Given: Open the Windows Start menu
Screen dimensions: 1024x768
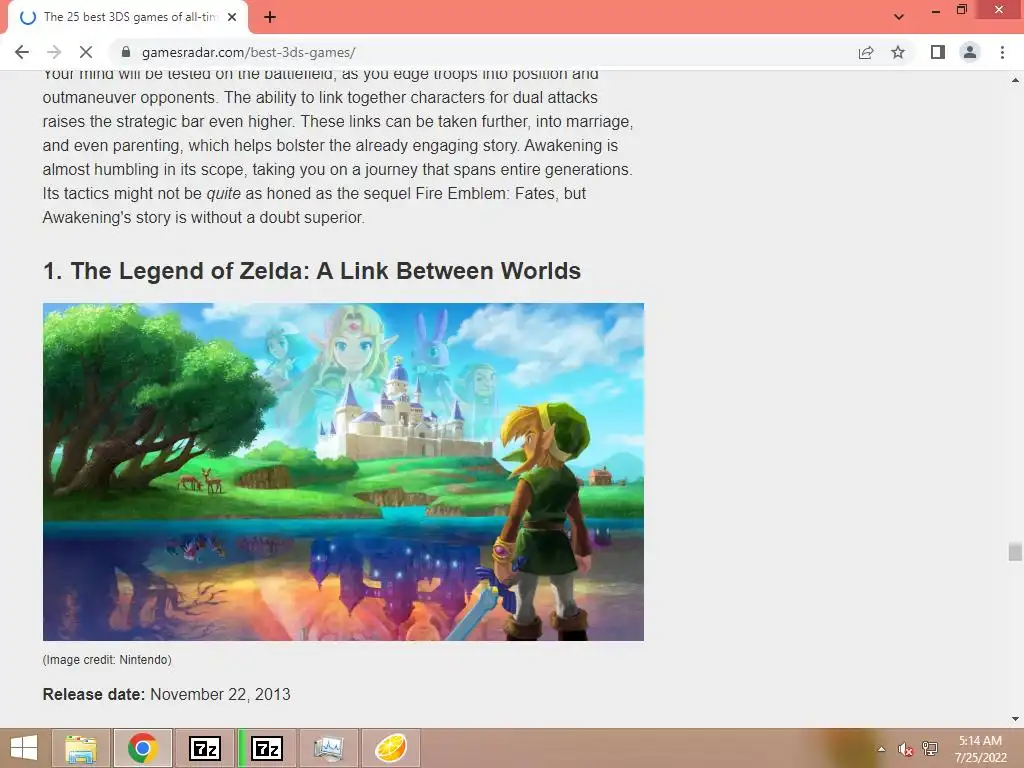Looking at the screenshot, I should coord(24,748).
